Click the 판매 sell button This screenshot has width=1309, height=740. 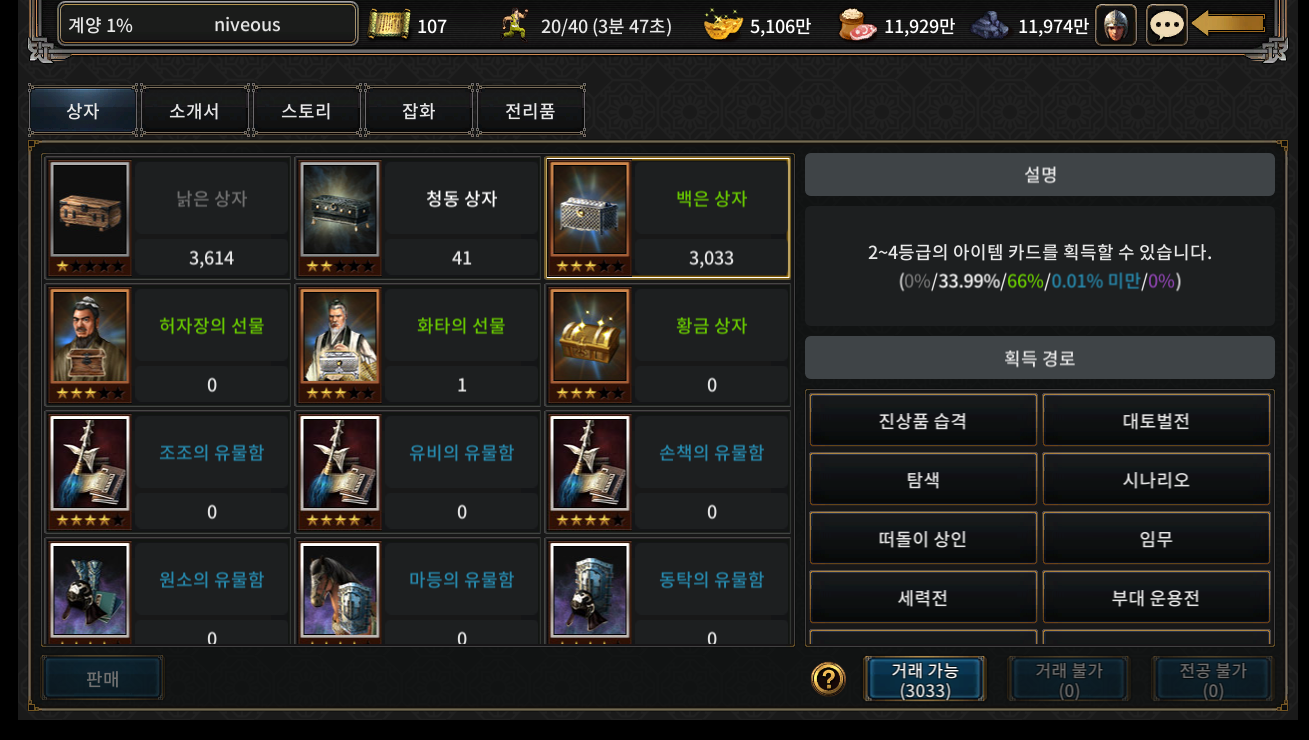pos(102,678)
